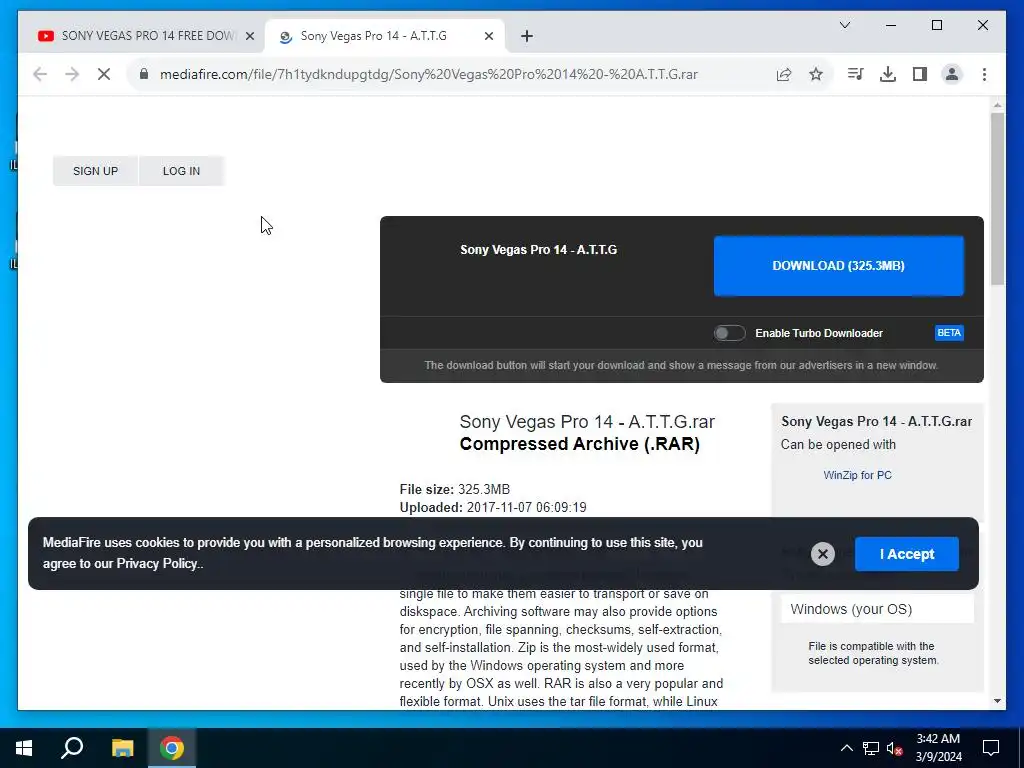Click scrollbar up arrow

click(x=997, y=104)
